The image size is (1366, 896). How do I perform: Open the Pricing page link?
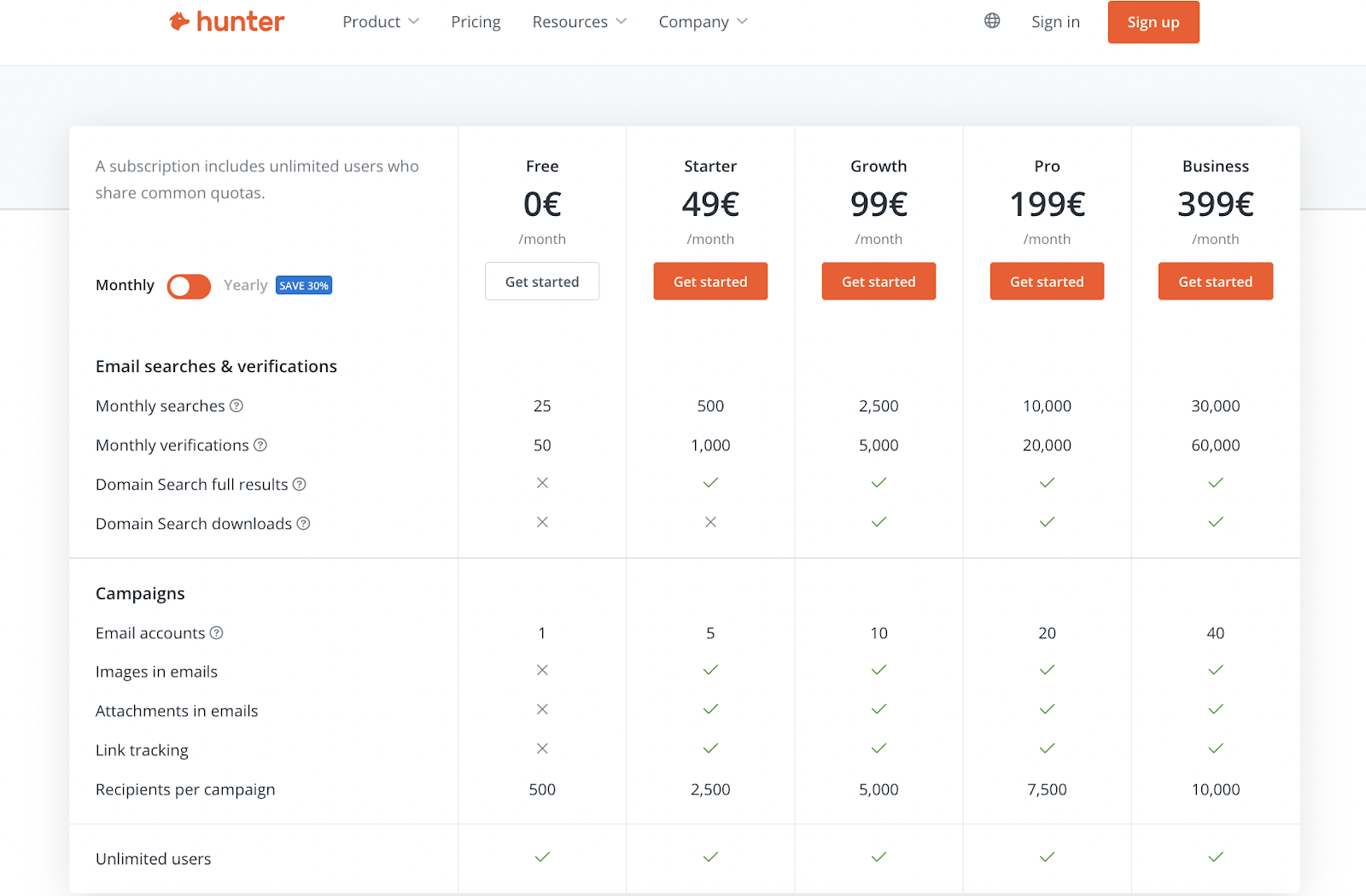(476, 21)
